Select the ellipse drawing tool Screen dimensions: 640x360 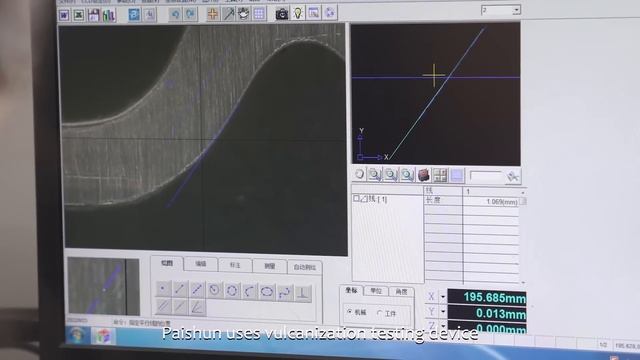point(267,292)
